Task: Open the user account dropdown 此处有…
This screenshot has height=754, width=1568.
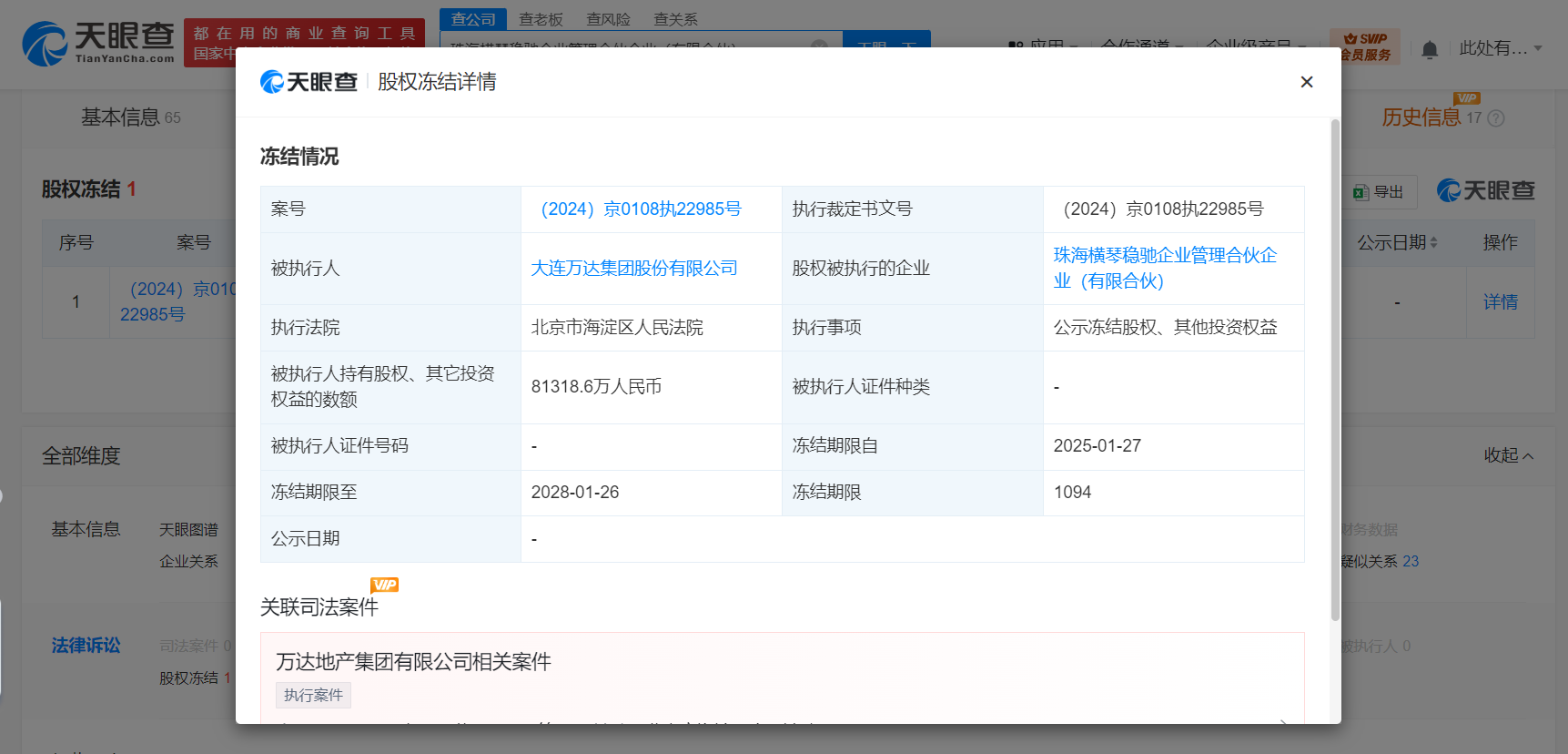Action: [x=1501, y=48]
